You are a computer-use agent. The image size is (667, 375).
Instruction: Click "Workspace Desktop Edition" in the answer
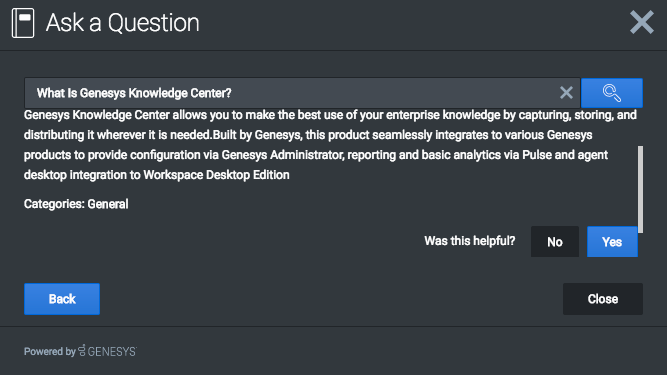click(x=216, y=175)
